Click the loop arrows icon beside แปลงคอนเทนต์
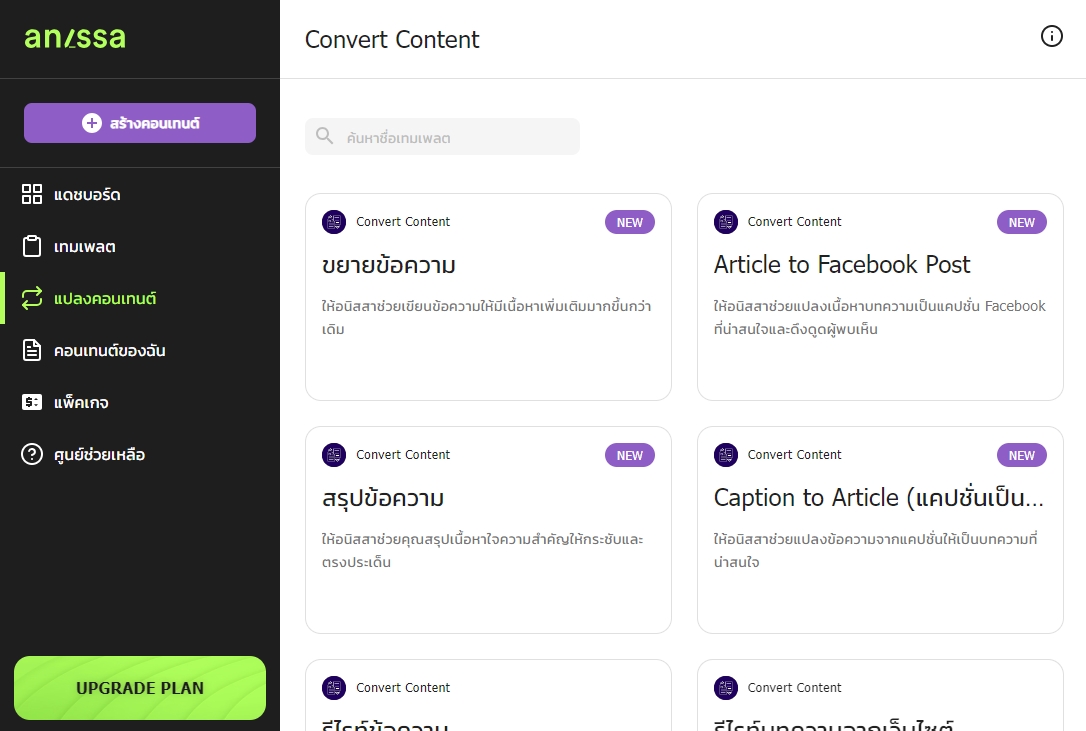This screenshot has width=1086, height=731. (32, 298)
